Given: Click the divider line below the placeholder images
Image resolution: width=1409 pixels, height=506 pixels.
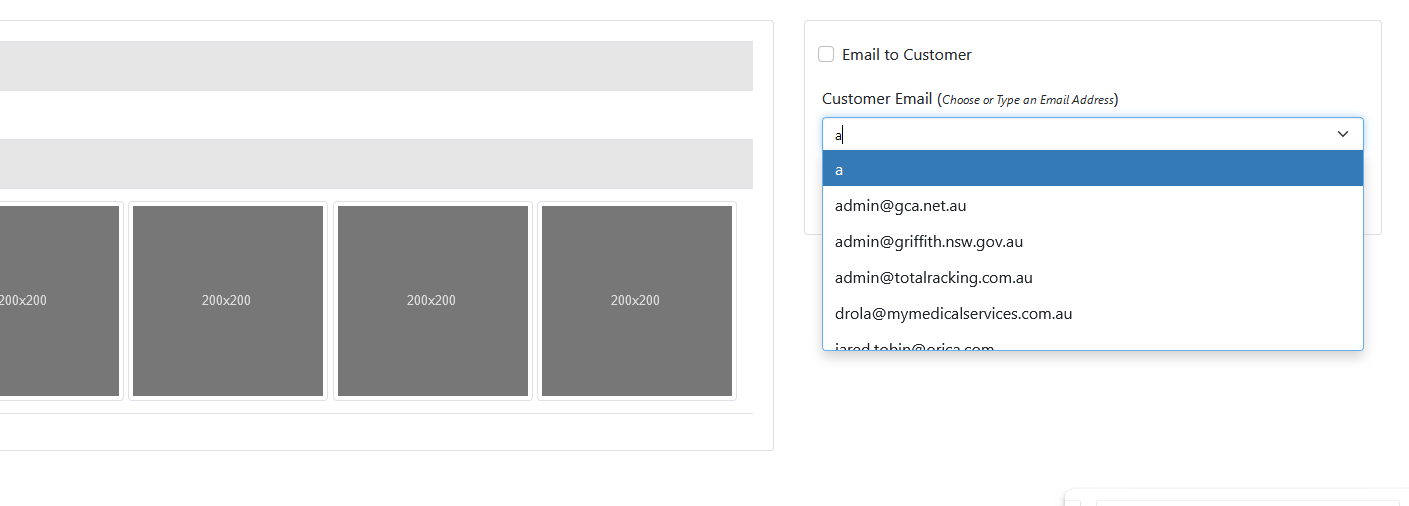Looking at the screenshot, I should pyautogui.click(x=376, y=413).
